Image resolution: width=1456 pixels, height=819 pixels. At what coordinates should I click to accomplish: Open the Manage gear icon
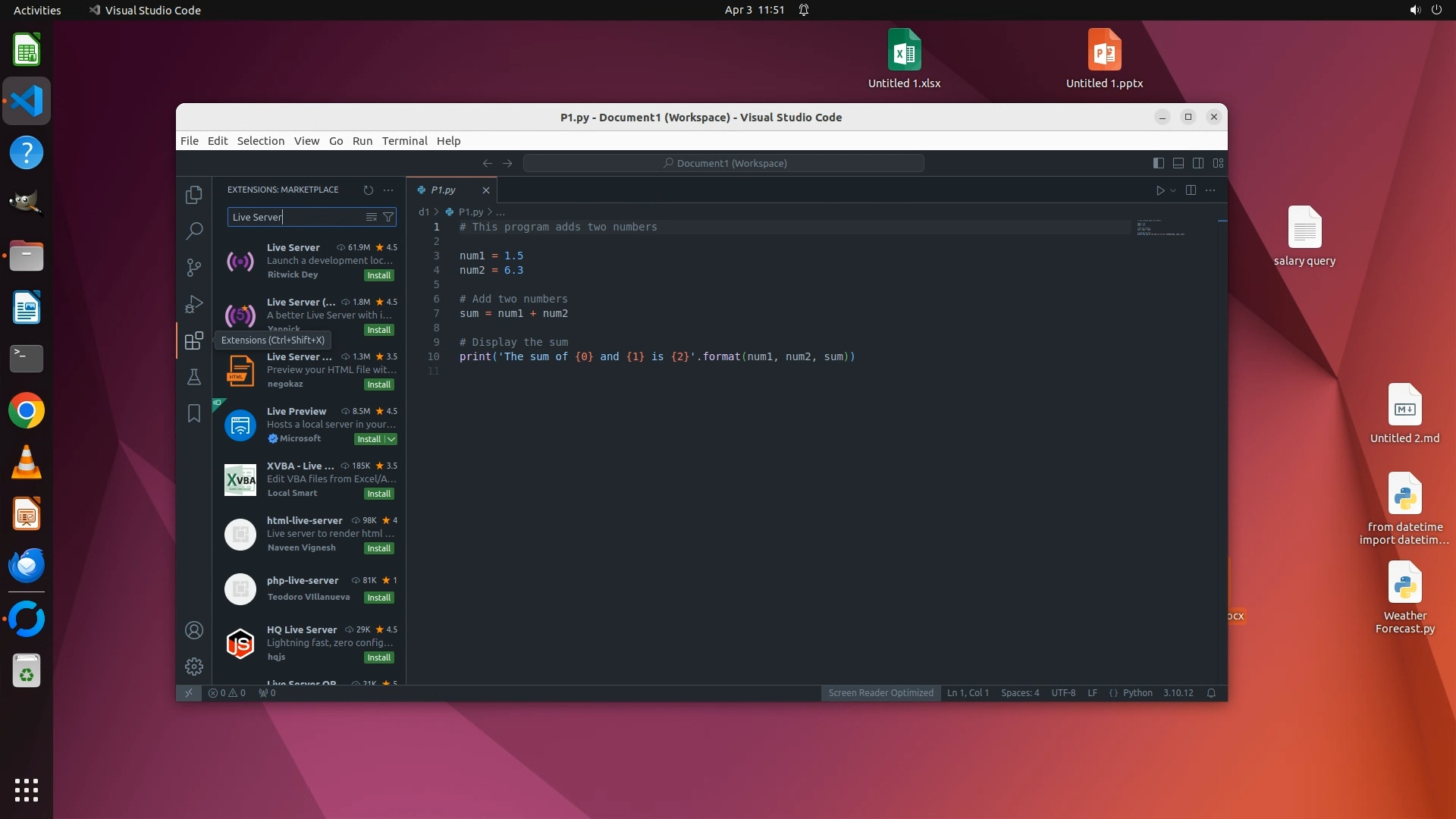coord(194,666)
